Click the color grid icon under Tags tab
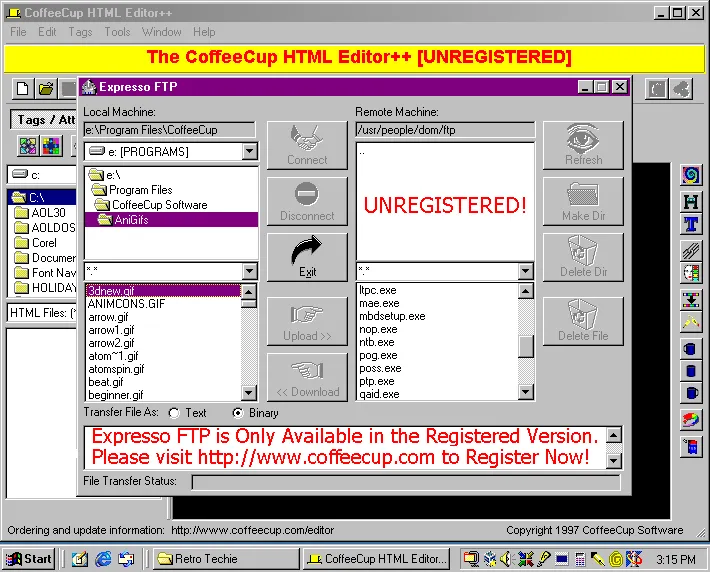710x572 pixels. click(51, 146)
